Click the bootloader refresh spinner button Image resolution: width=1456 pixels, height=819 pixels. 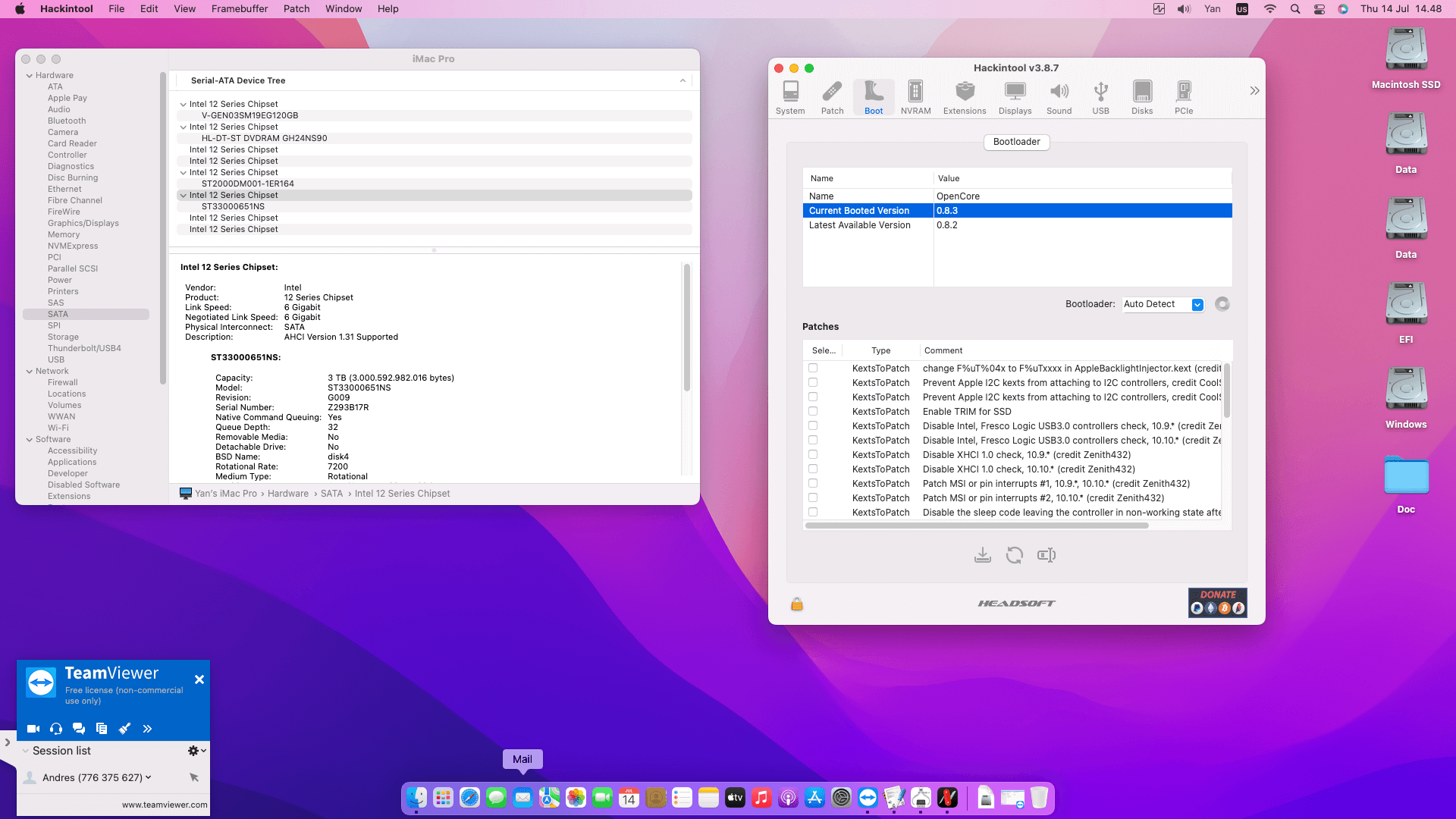click(1222, 304)
